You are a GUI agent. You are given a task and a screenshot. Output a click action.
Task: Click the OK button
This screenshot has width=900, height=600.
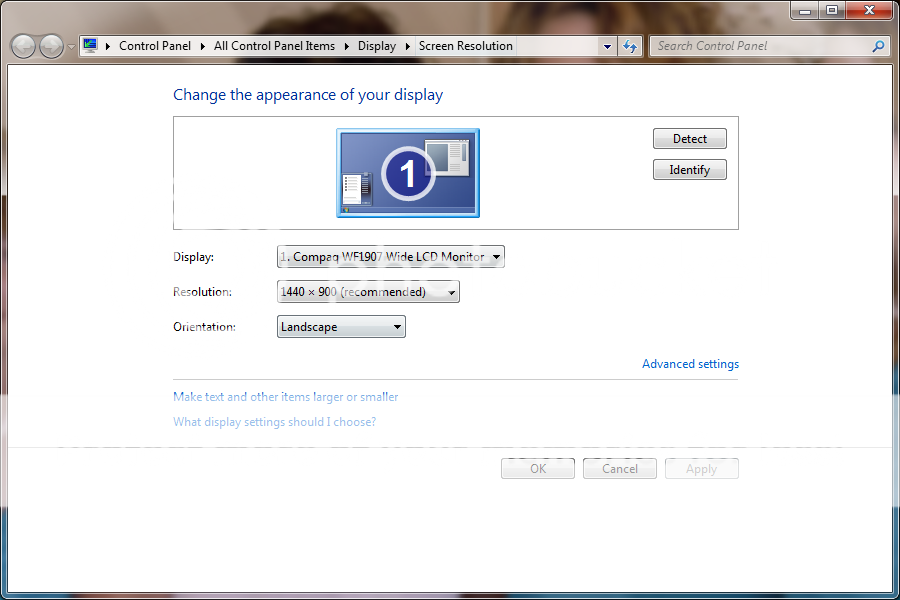(x=538, y=469)
